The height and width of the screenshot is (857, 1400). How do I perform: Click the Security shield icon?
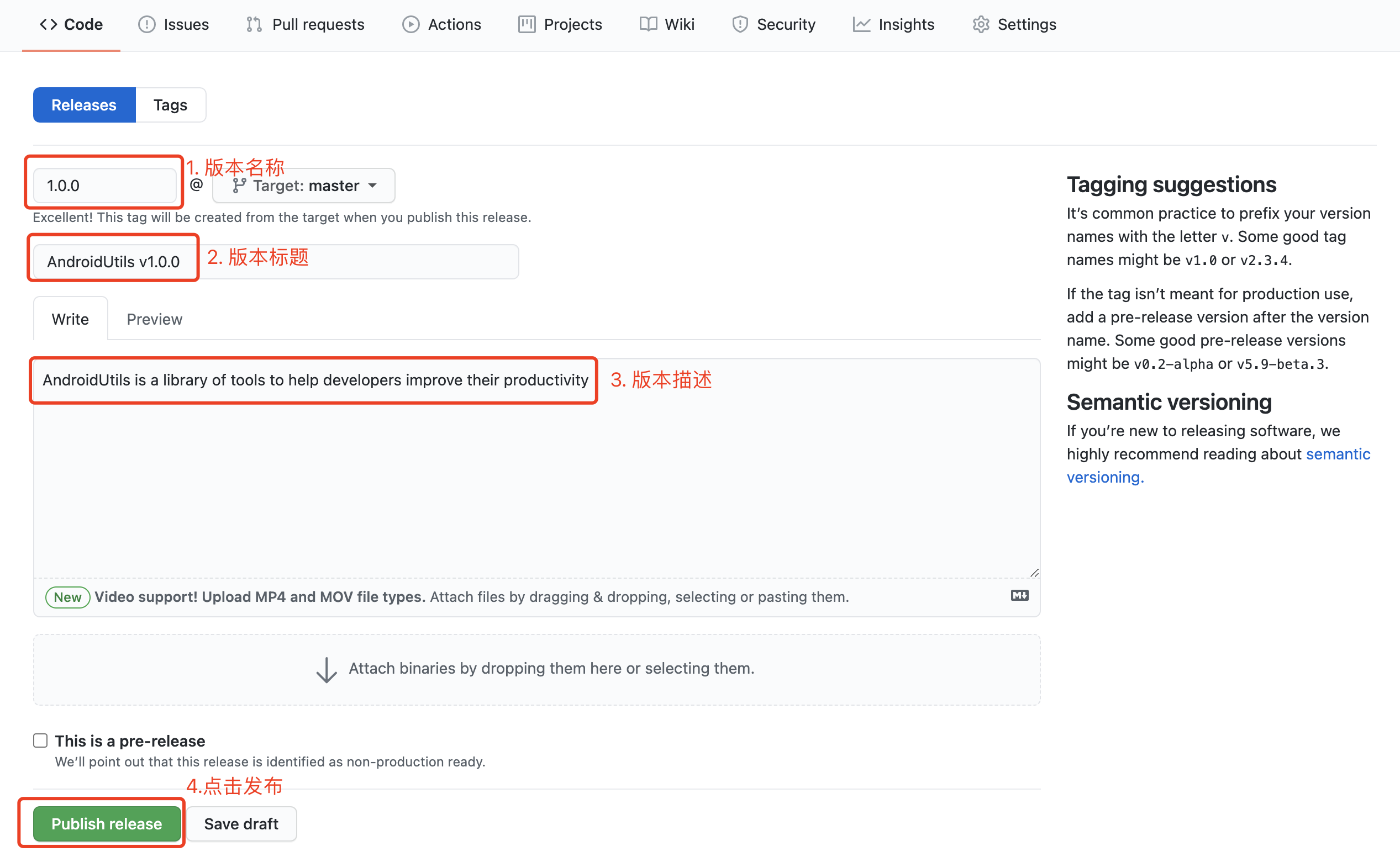(740, 24)
